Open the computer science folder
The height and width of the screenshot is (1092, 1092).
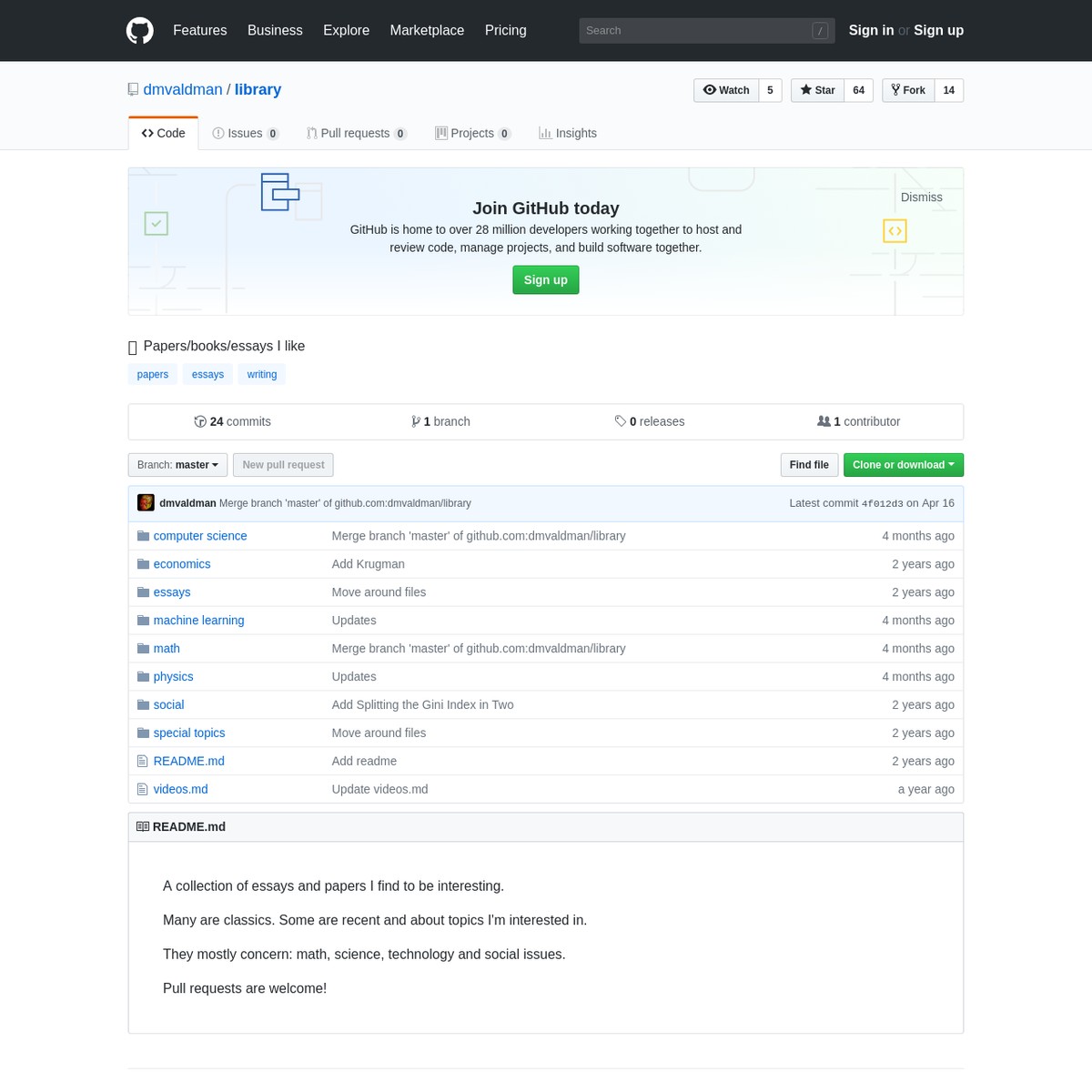click(200, 536)
